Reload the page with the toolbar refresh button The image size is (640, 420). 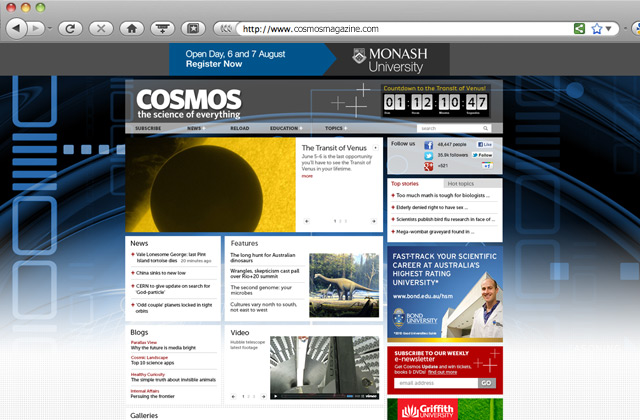point(70,29)
